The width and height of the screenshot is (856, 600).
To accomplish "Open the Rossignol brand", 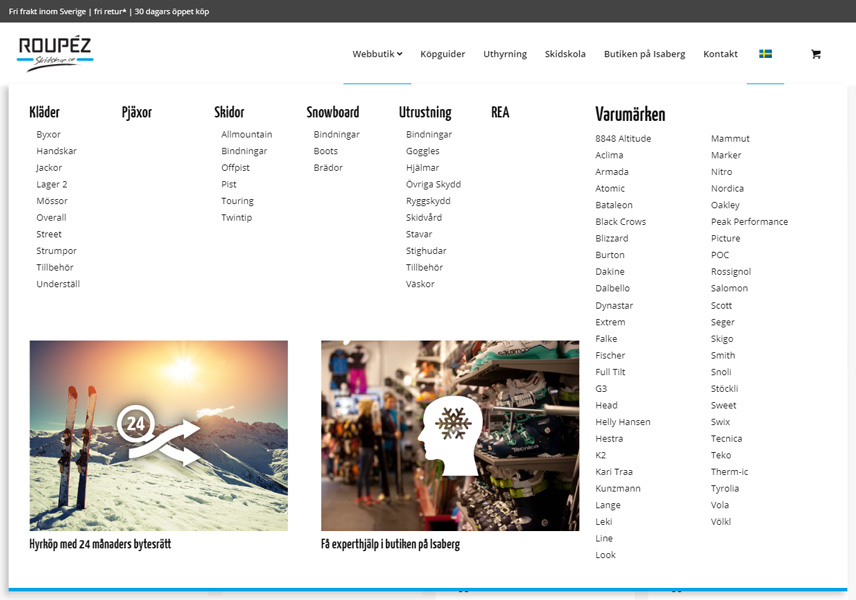I will pos(731,272).
